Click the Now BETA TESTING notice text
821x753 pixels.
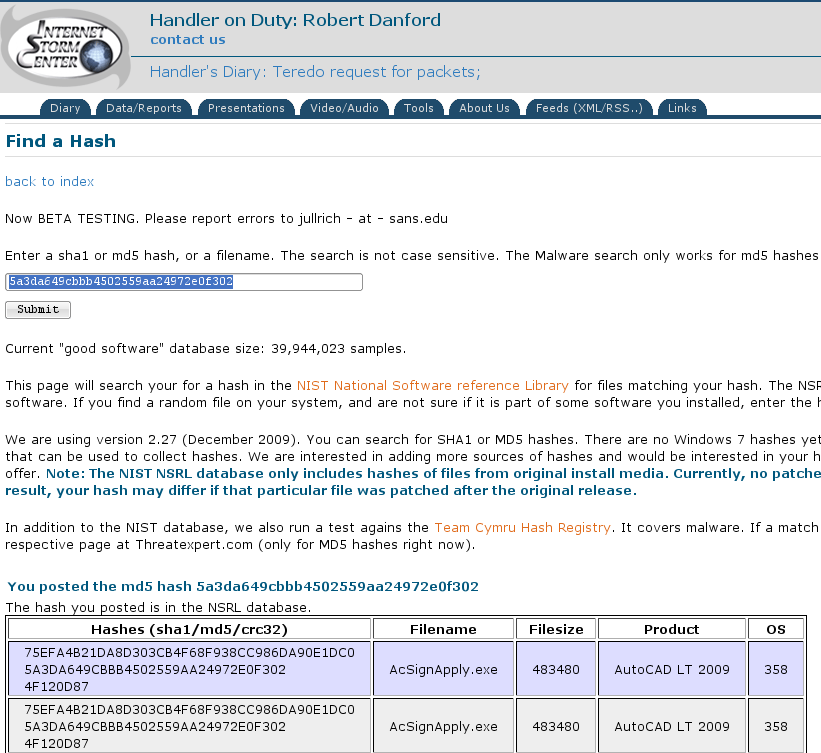(x=226, y=218)
